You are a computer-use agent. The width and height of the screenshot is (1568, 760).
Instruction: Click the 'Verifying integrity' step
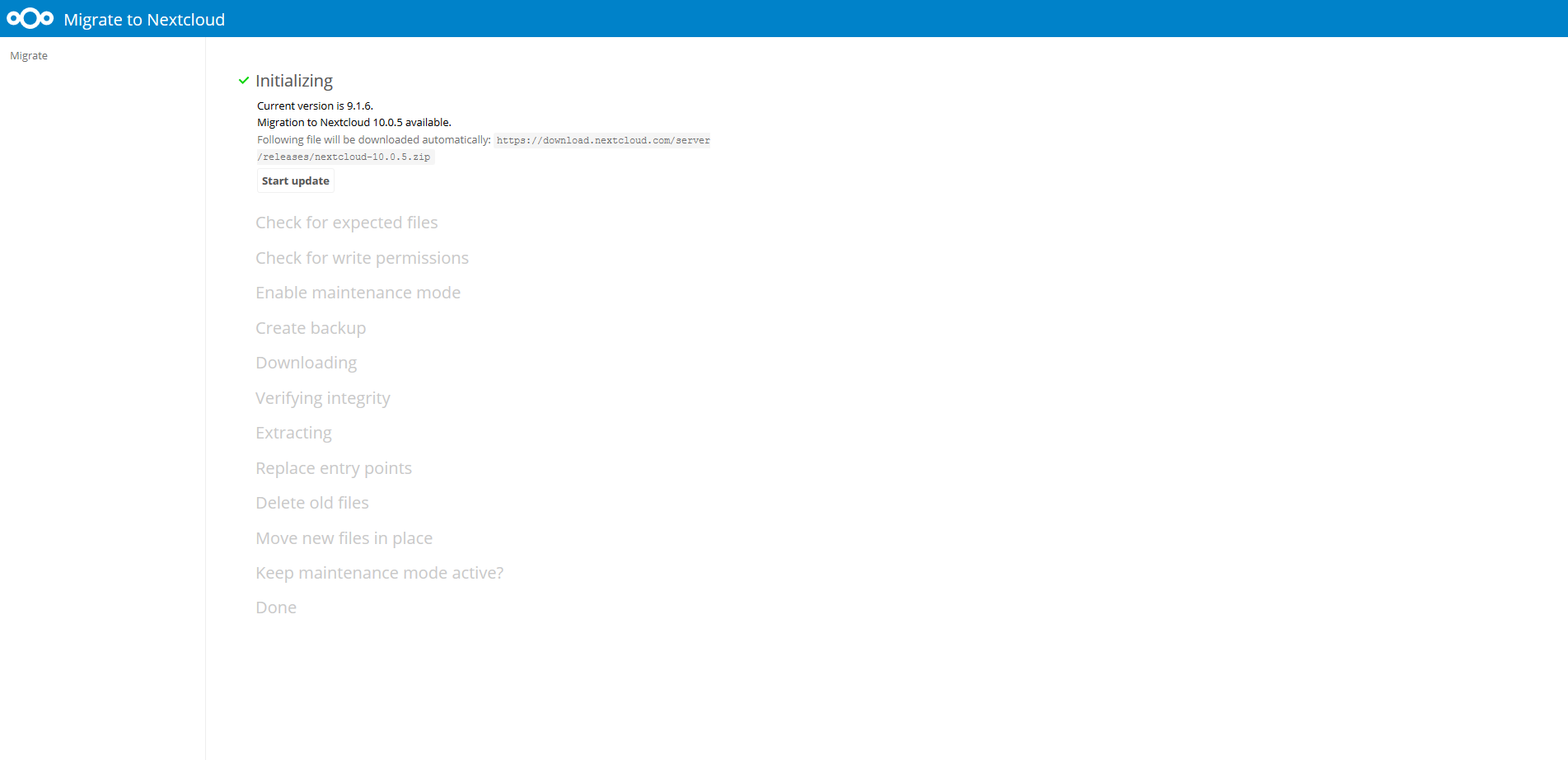pyautogui.click(x=323, y=398)
